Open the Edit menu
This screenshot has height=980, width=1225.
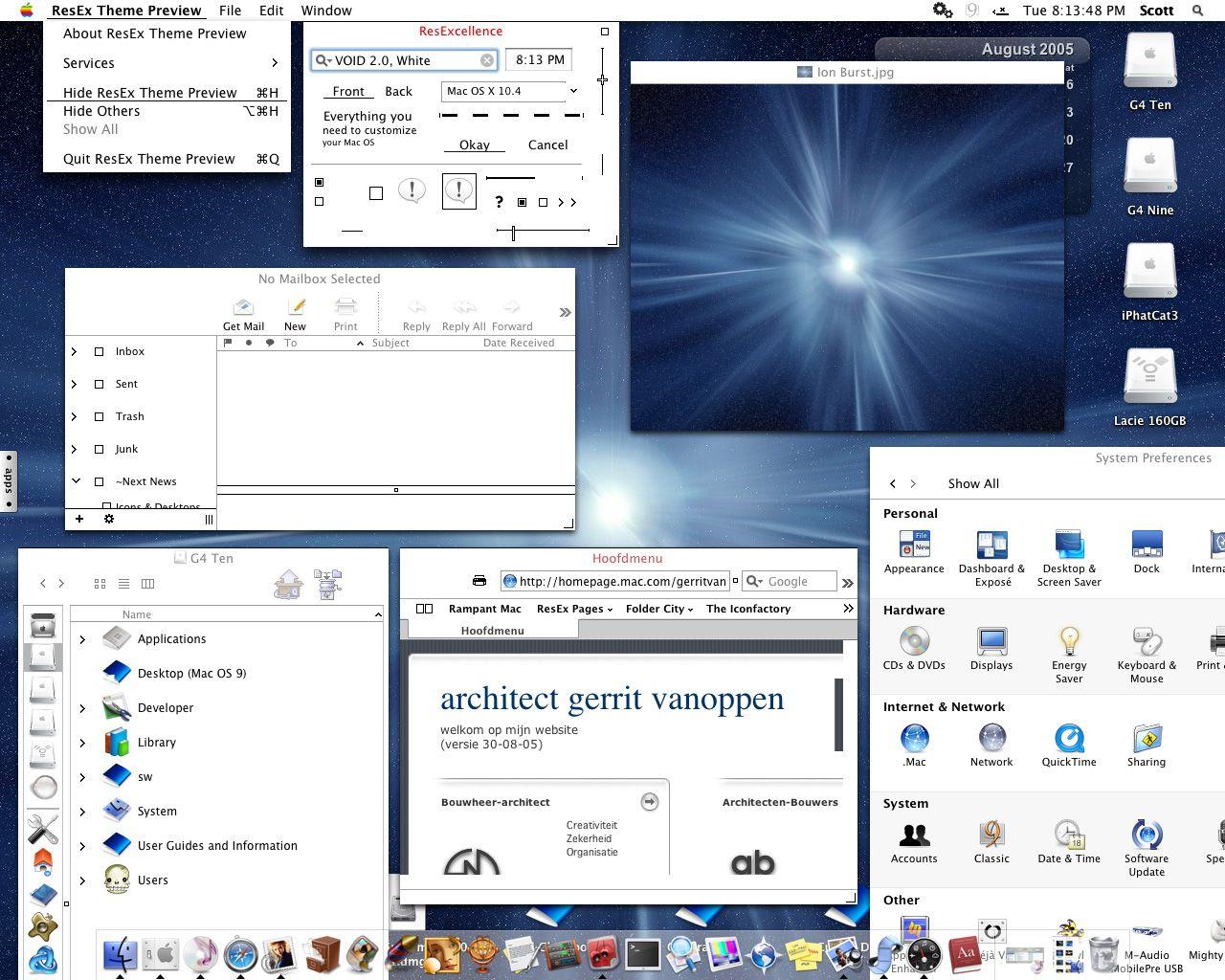pos(271,11)
